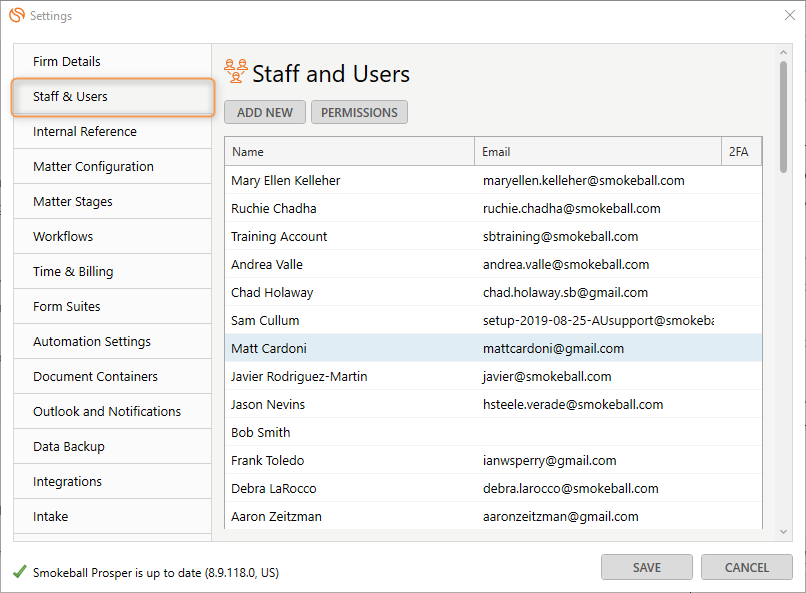The width and height of the screenshot is (806, 593).
Task: Click the scroll down arrow of the staff panel
Action: 783,532
